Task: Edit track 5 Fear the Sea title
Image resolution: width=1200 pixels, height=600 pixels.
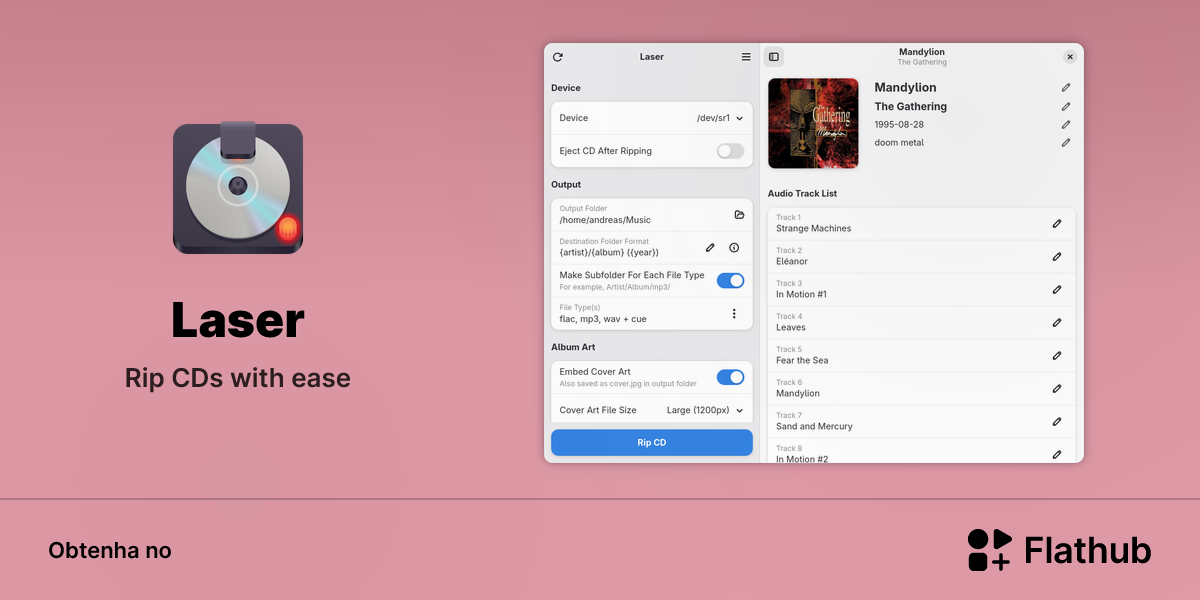Action: [1057, 356]
